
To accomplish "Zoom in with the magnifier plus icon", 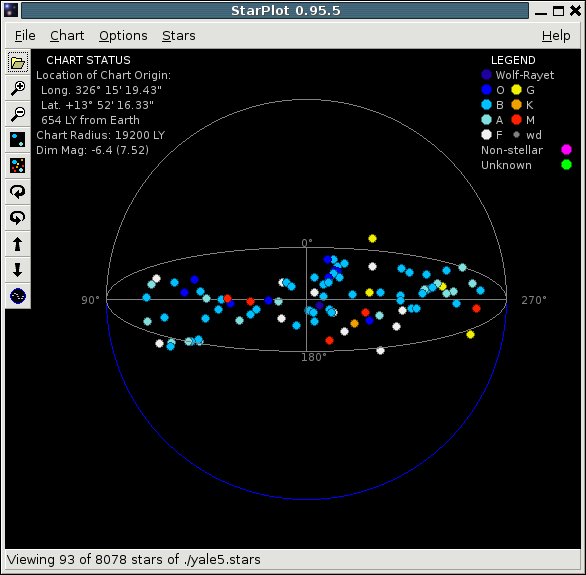I will (x=18, y=88).
